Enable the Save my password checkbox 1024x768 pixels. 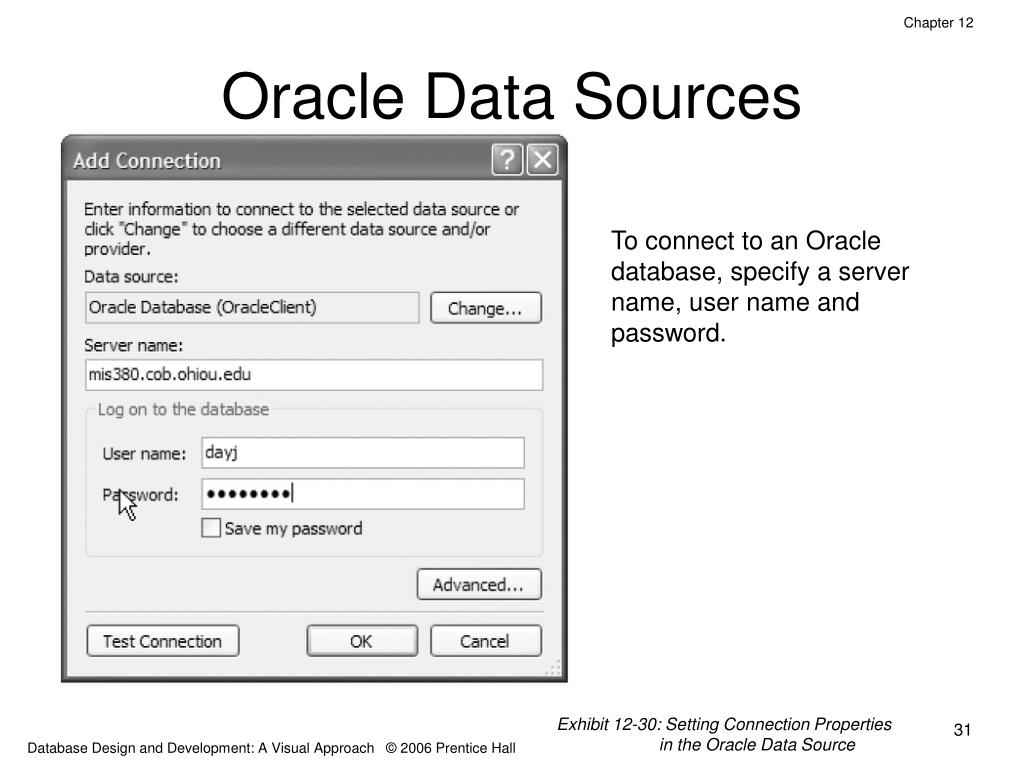click(x=211, y=528)
